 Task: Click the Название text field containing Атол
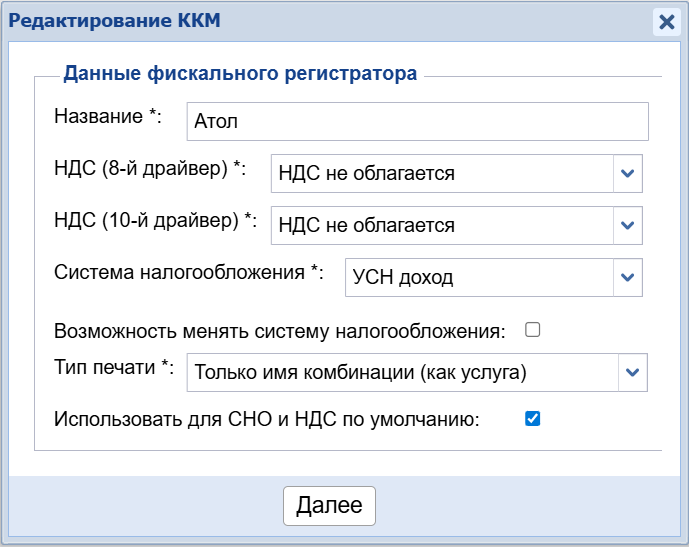click(417, 122)
